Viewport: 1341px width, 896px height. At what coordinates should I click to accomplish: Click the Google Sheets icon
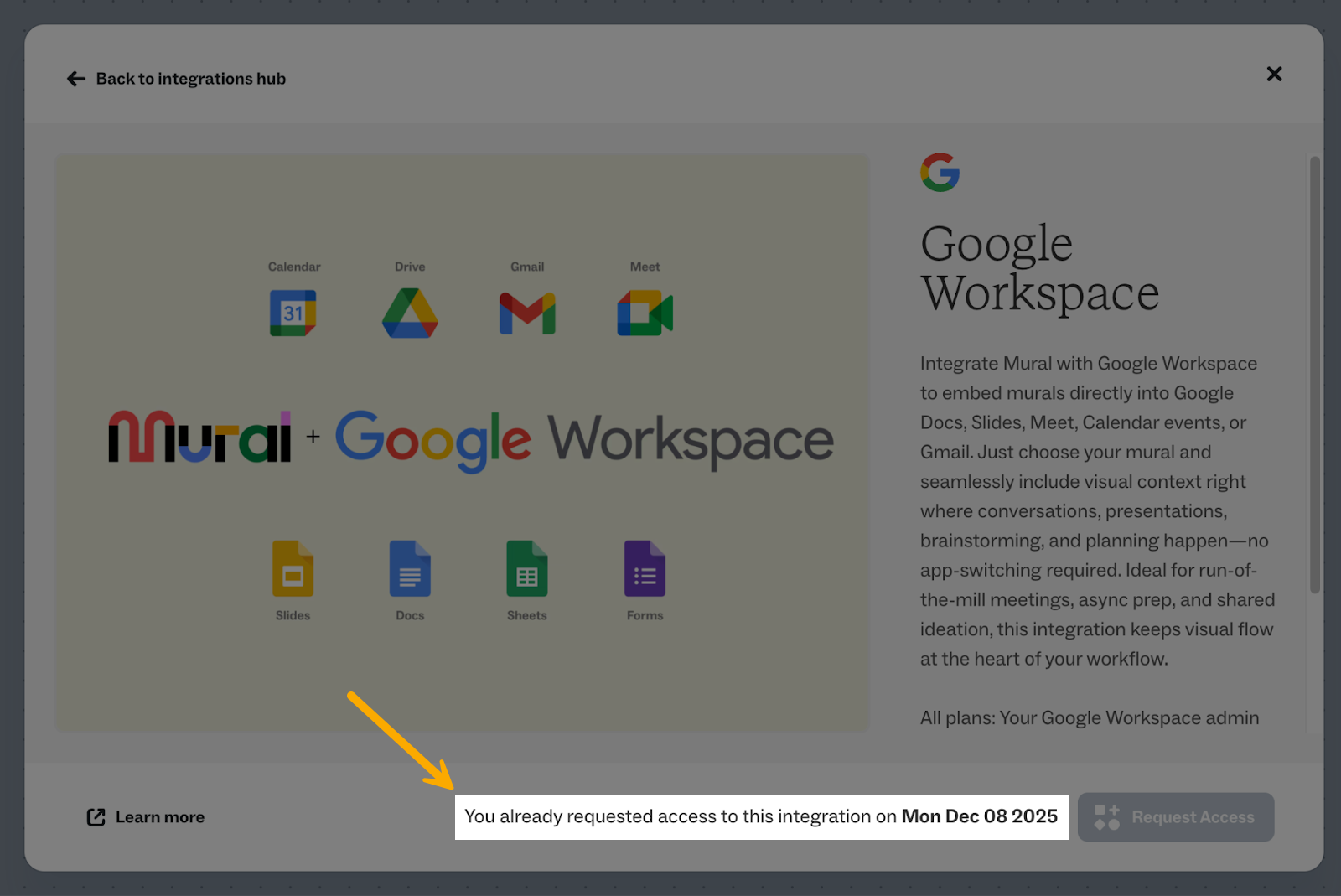coord(527,568)
